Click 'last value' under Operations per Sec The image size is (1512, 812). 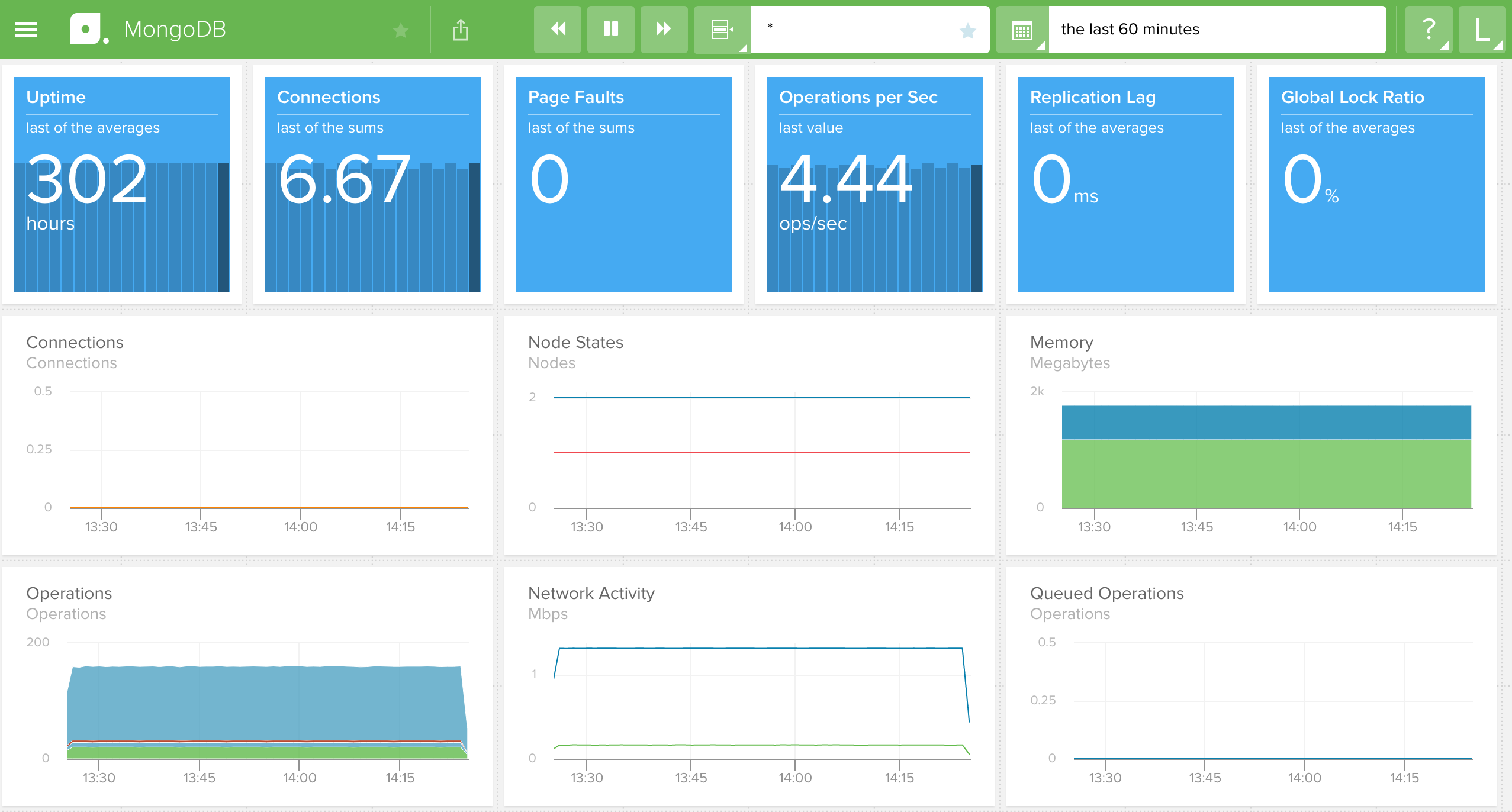click(x=811, y=128)
